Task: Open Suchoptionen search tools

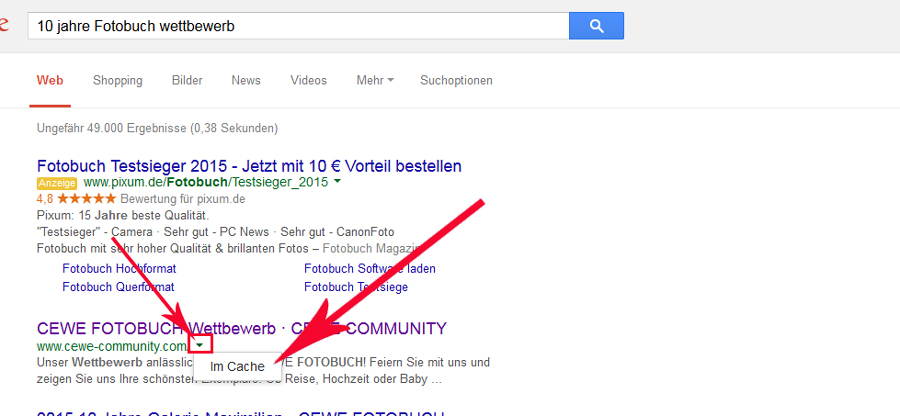Action: tap(456, 80)
